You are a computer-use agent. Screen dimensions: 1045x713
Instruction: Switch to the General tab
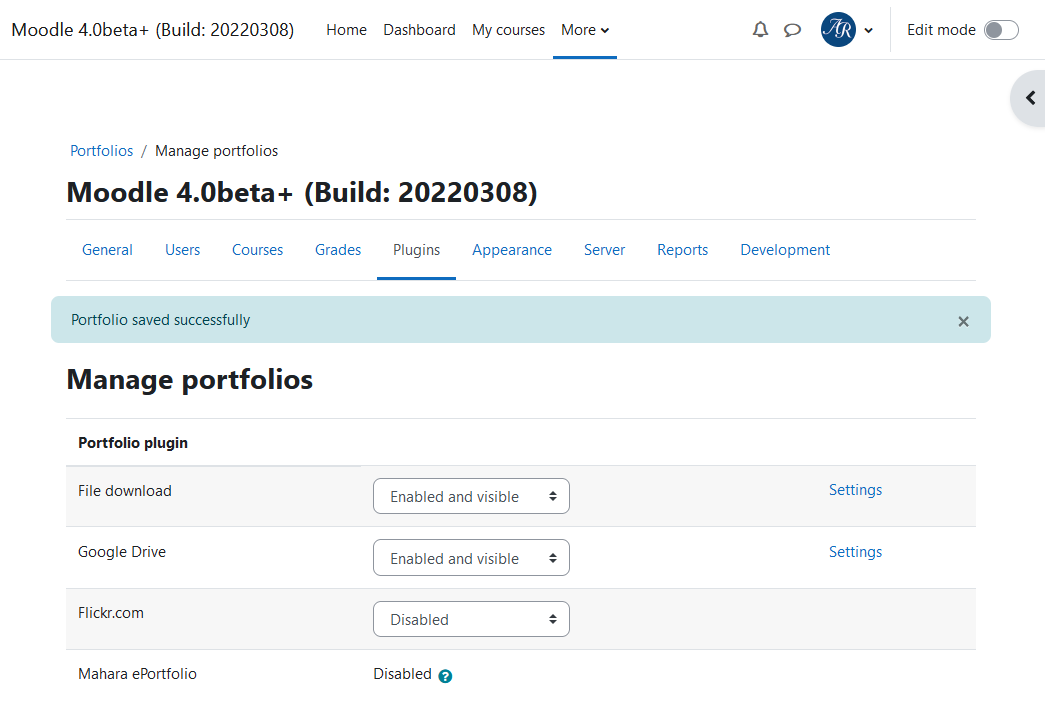(107, 250)
